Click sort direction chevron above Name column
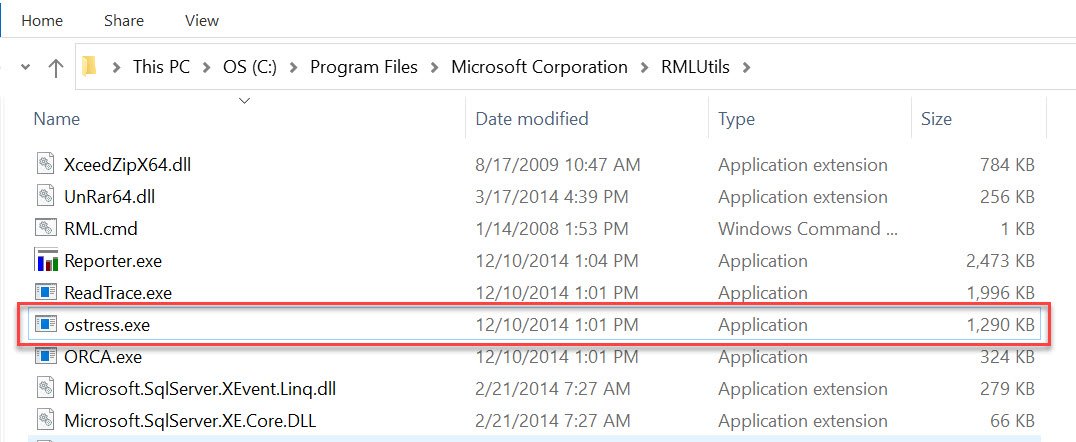 [244, 101]
